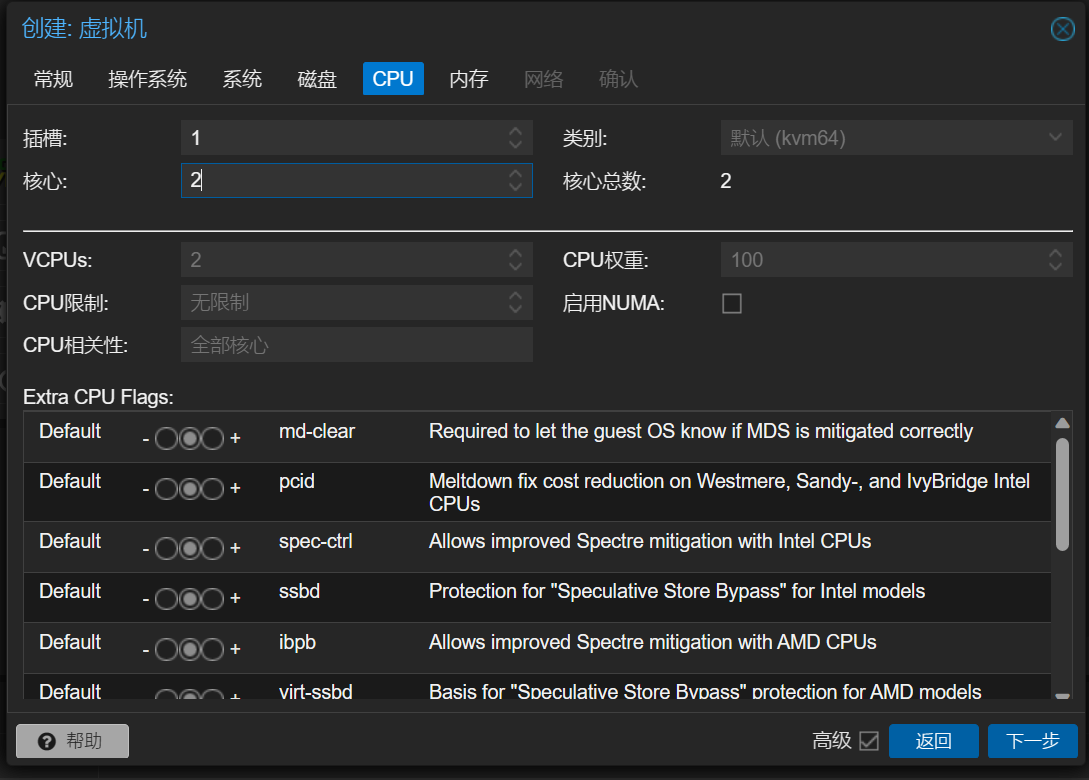The width and height of the screenshot is (1089, 780).
Task: Click 下一步 next button
Action: (1032, 741)
